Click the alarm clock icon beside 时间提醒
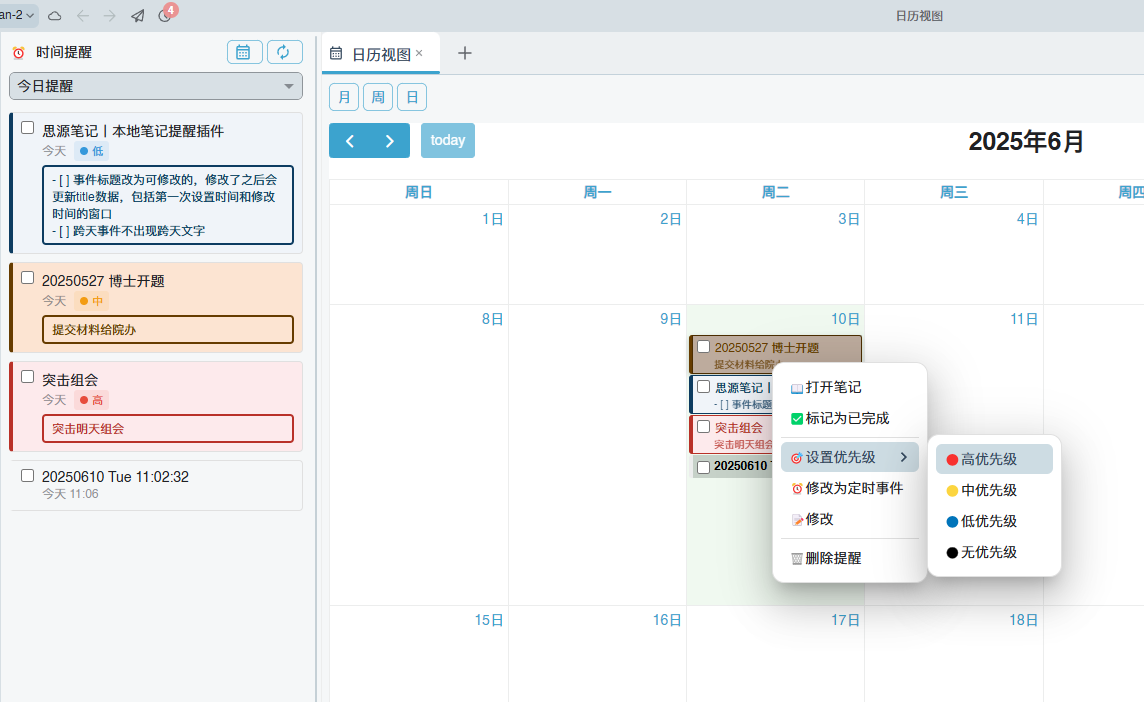This screenshot has width=1144, height=702. coord(19,53)
